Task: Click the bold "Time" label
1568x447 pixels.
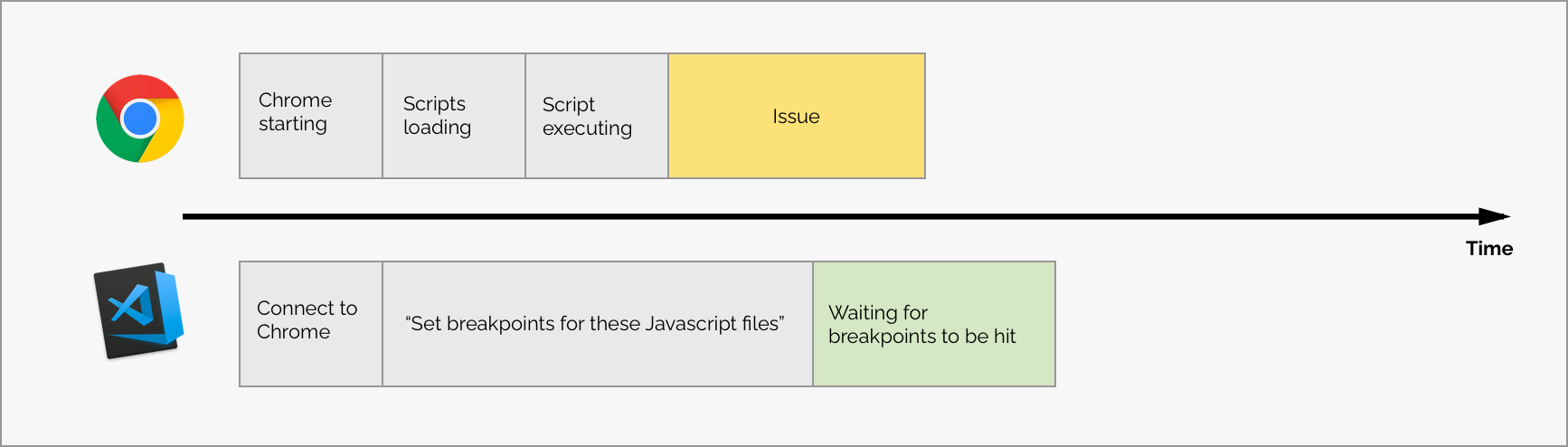Action: (1488, 249)
